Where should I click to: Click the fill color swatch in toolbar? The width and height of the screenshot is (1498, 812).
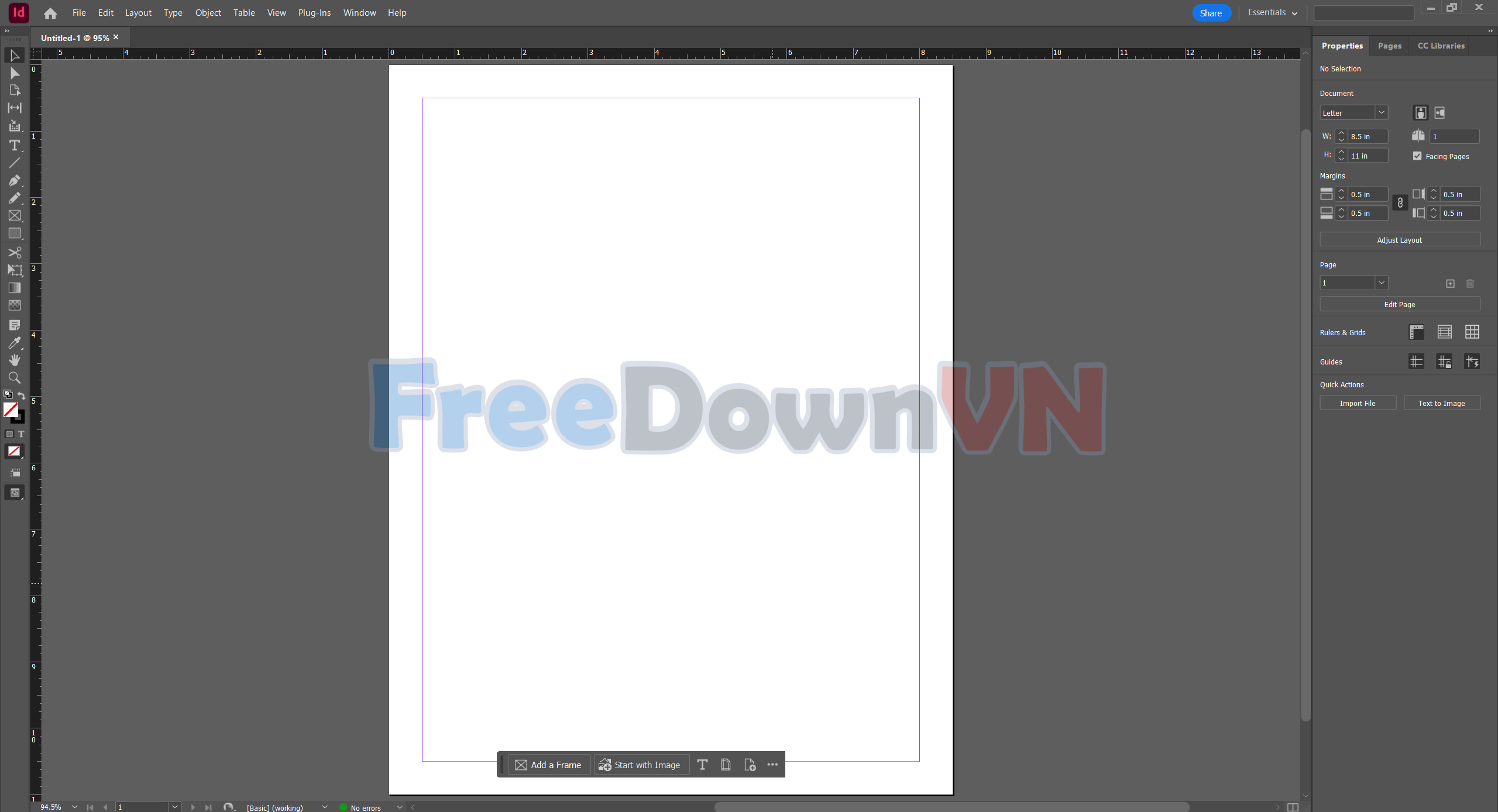pyautogui.click(x=11, y=410)
